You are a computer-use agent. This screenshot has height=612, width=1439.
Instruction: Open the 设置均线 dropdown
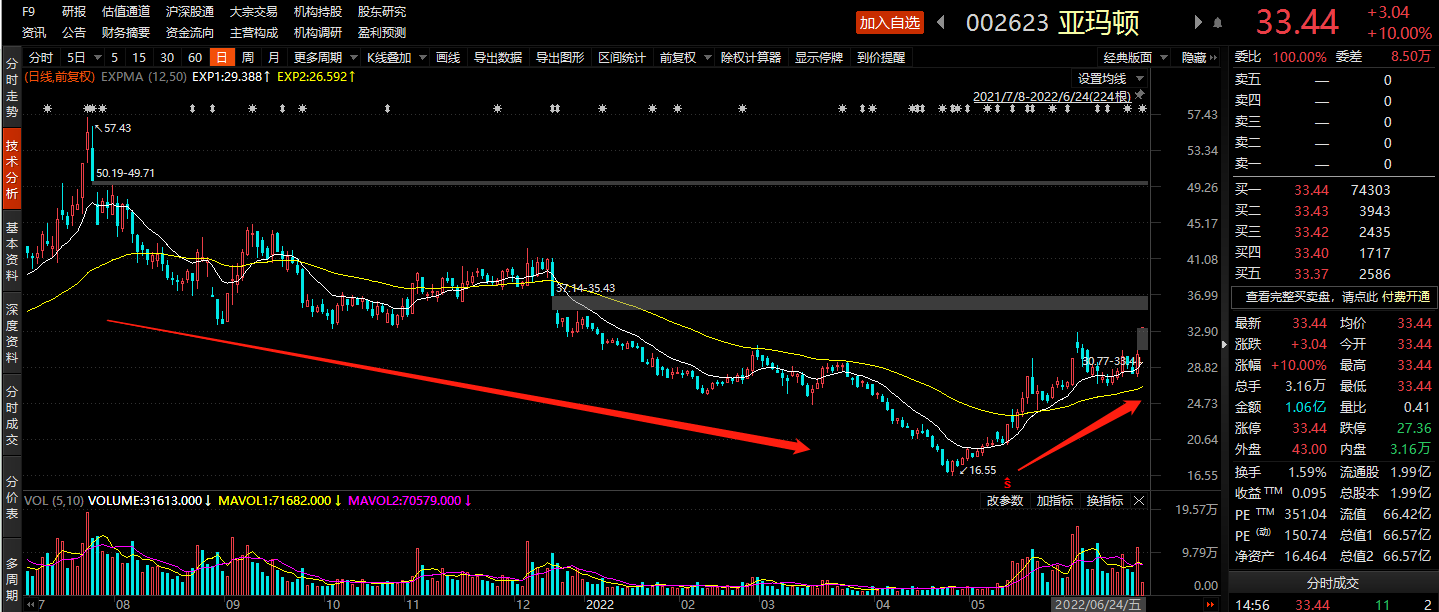(x=1108, y=78)
